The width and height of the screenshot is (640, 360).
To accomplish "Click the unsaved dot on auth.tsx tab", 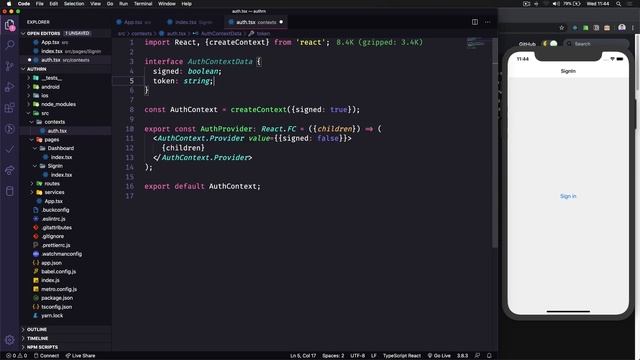I will (281, 22).
